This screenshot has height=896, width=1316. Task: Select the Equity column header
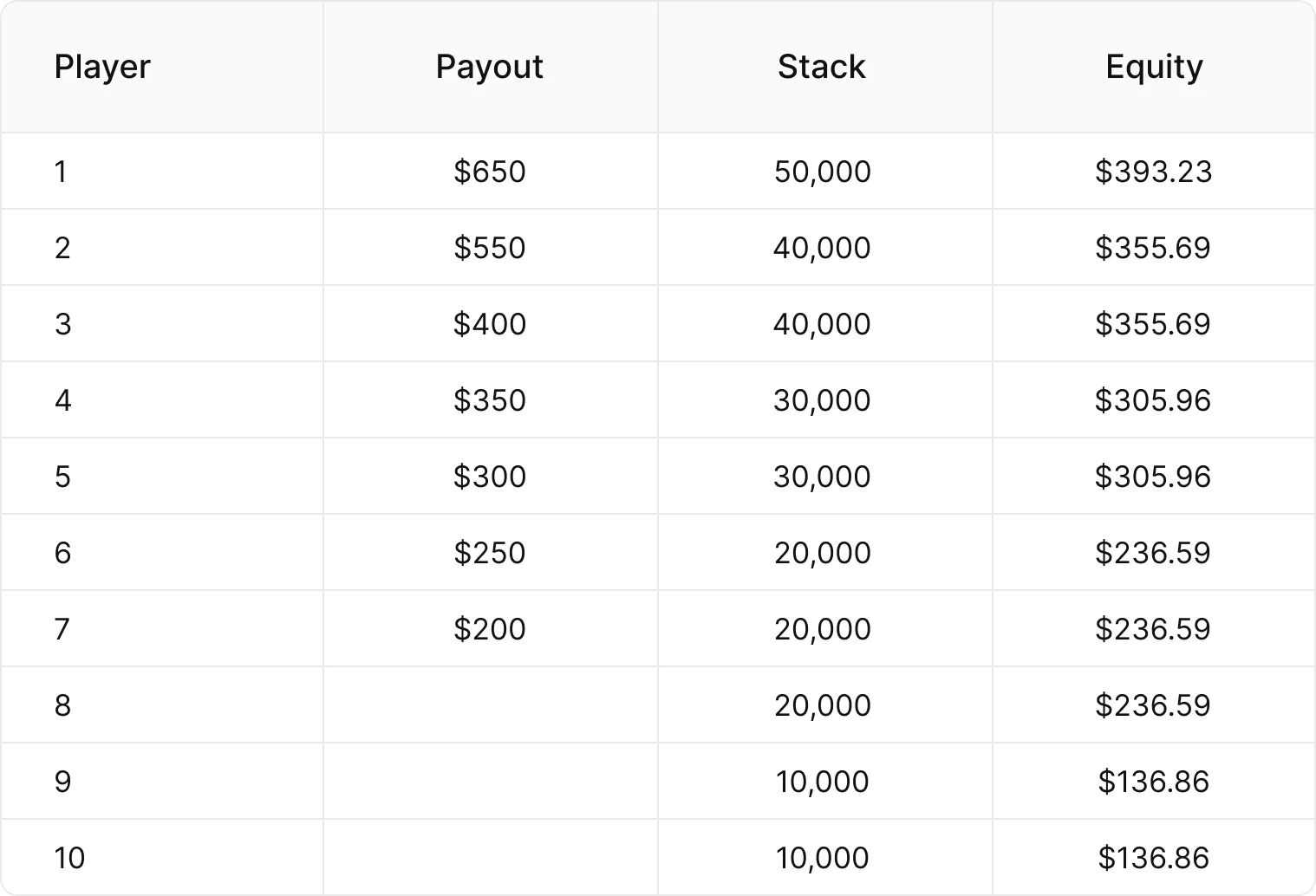[x=1154, y=67]
